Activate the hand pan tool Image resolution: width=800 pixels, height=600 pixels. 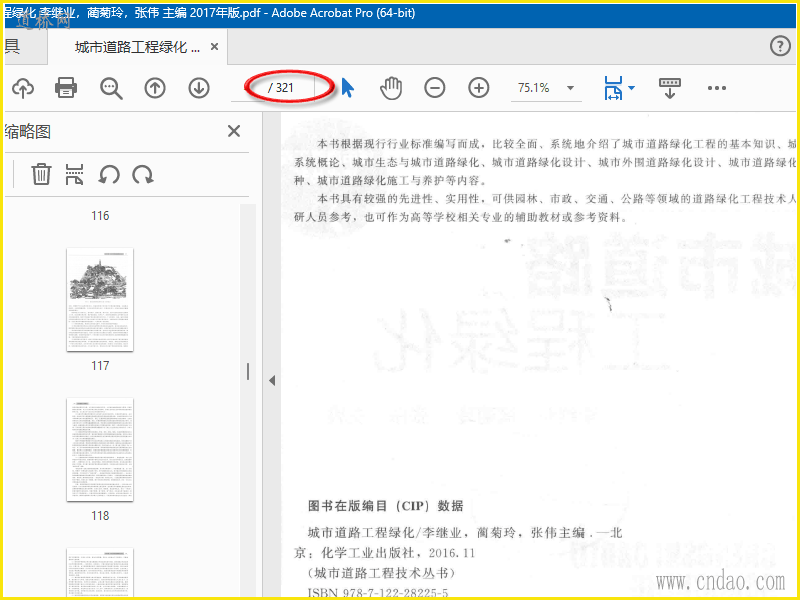pos(391,88)
